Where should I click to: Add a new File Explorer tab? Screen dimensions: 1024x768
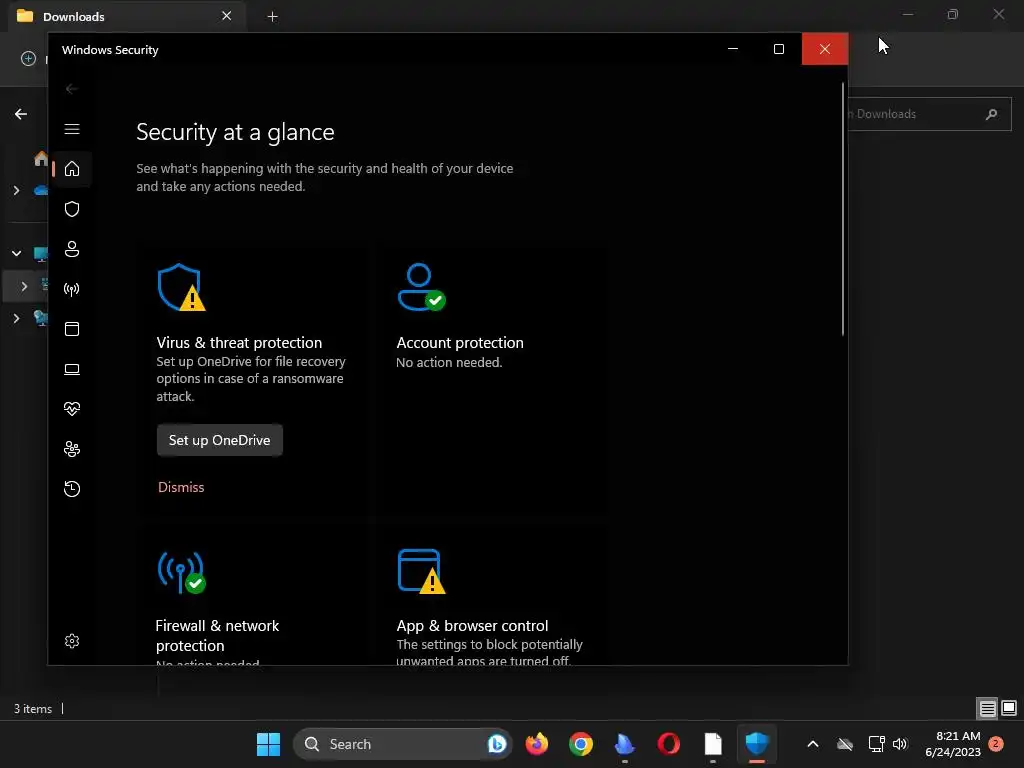(272, 16)
